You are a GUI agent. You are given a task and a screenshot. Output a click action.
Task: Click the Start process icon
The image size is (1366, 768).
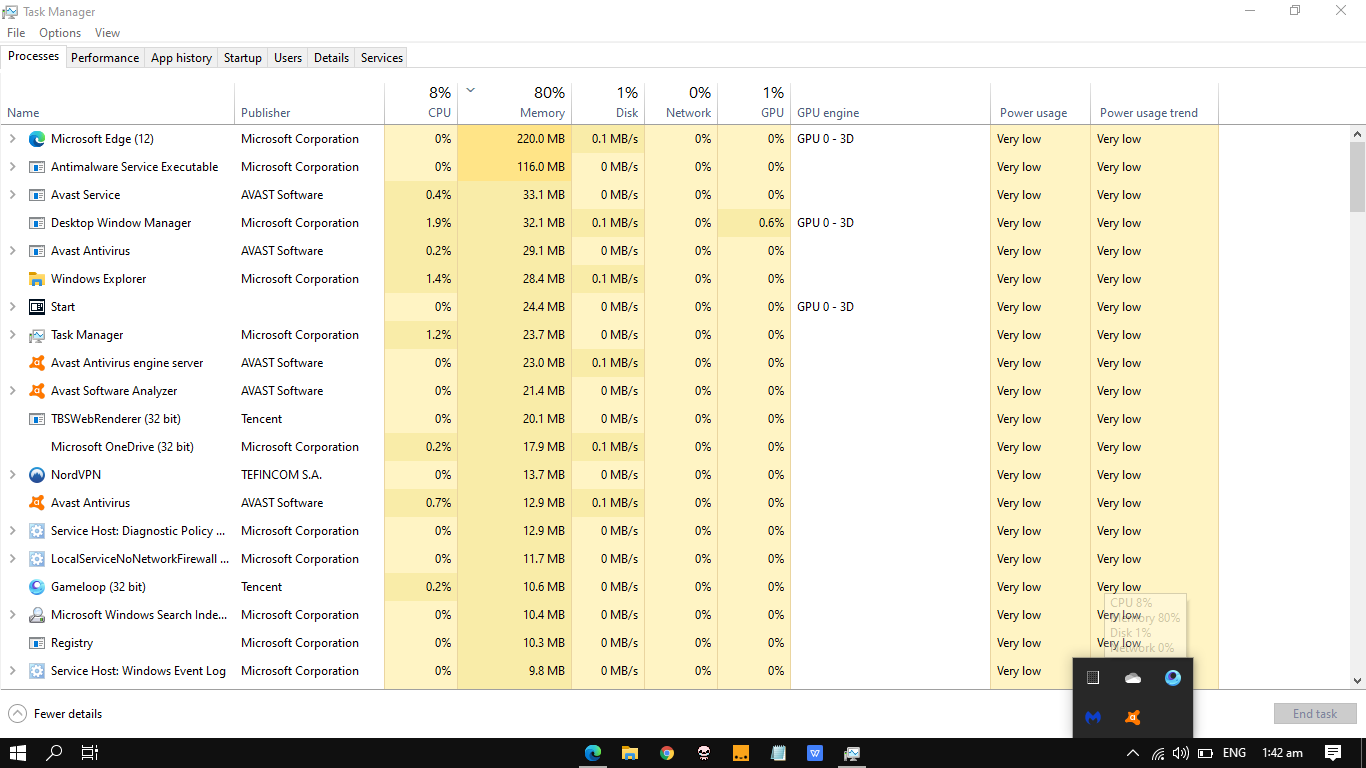pyautogui.click(x=37, y=307)
